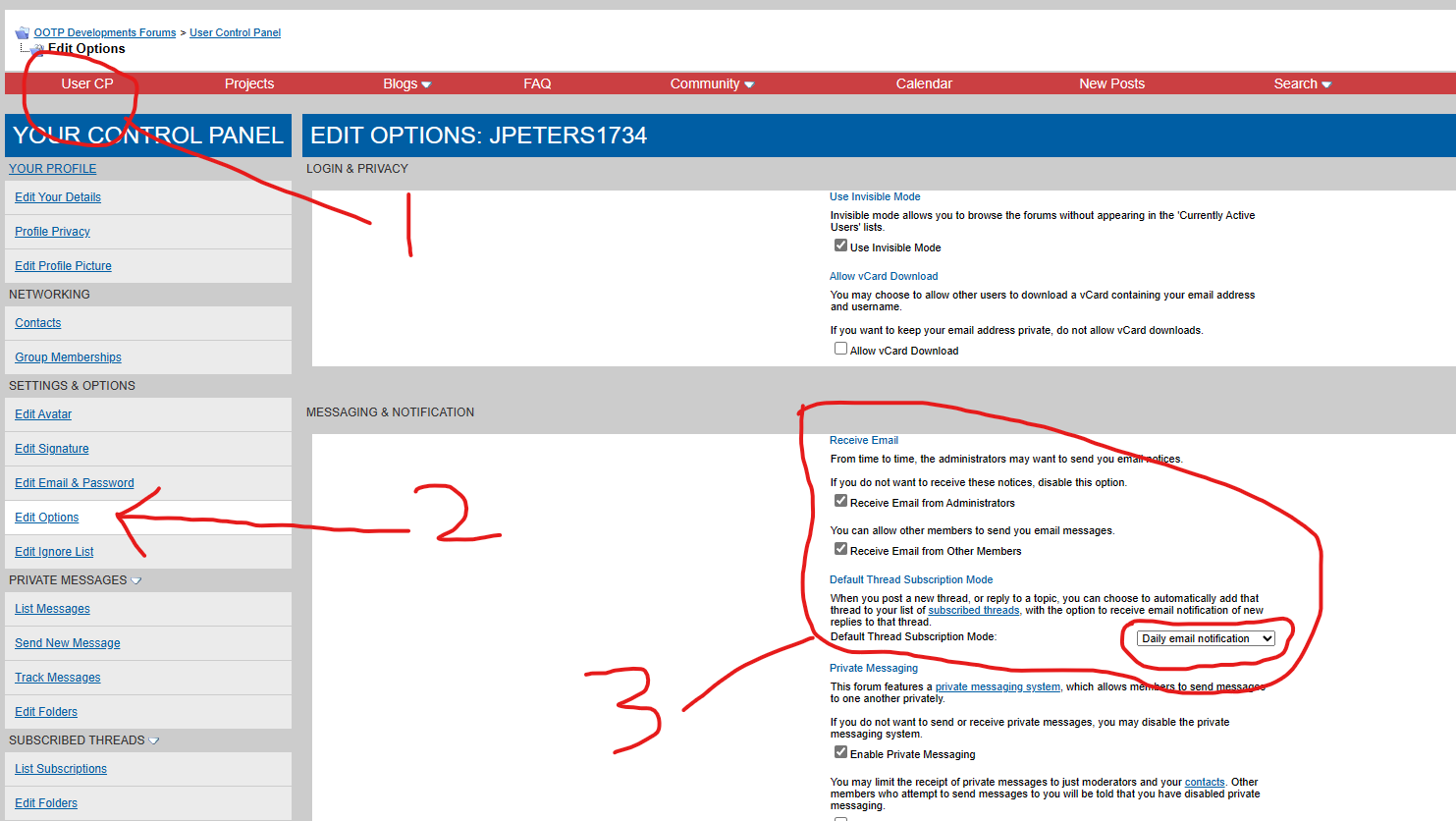Image resolution: width=1456 pixels, height=821 pixels.
Task: Enable the Allow vCard Download checkbox
Action: tap(840, 349)
